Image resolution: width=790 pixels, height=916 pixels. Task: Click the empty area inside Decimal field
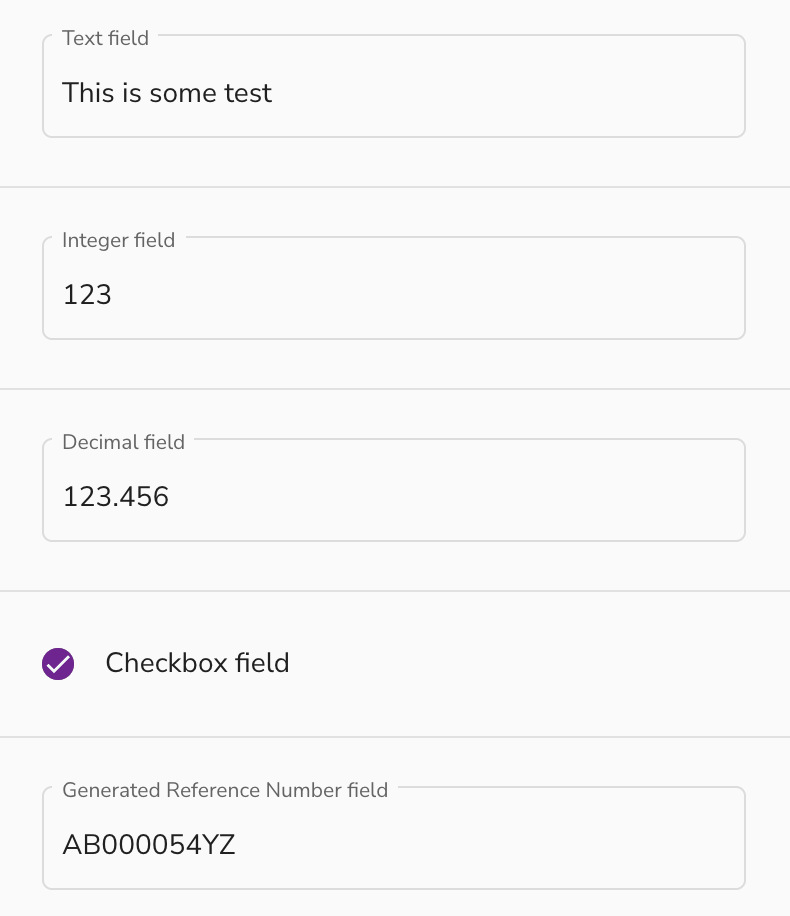(456, 497)
